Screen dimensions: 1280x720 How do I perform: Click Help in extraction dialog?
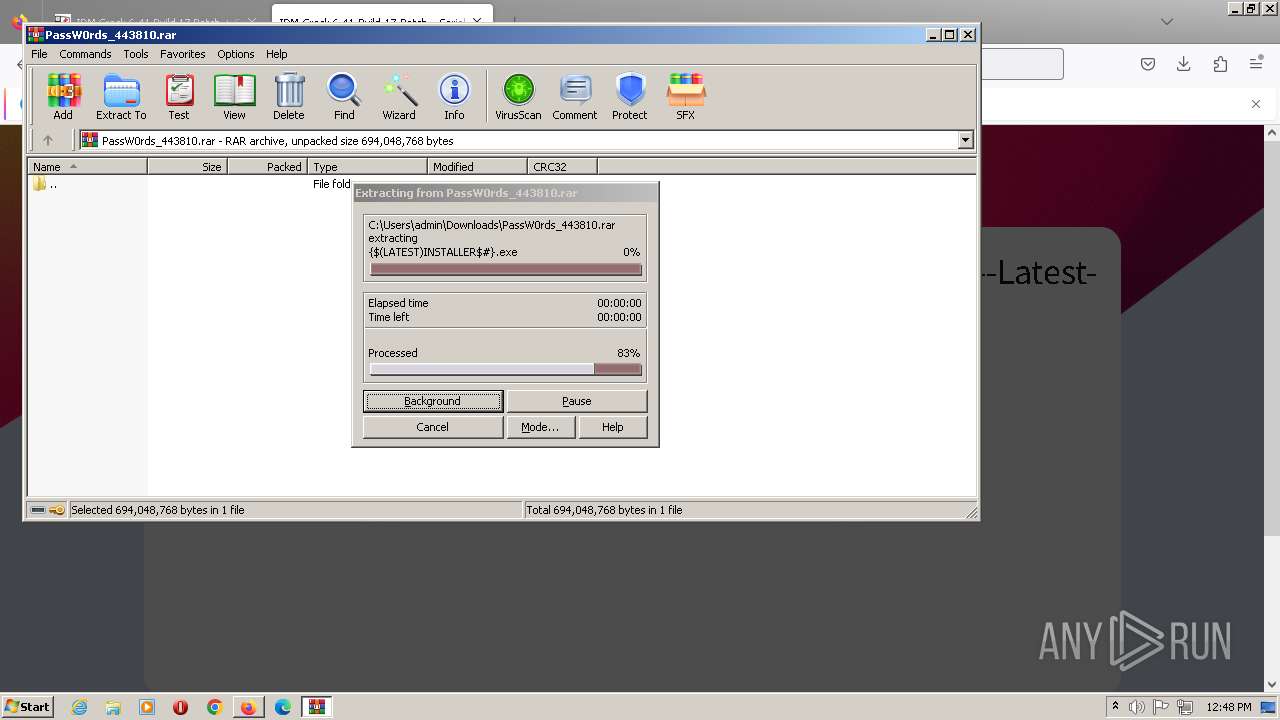[x=613, y=427]
